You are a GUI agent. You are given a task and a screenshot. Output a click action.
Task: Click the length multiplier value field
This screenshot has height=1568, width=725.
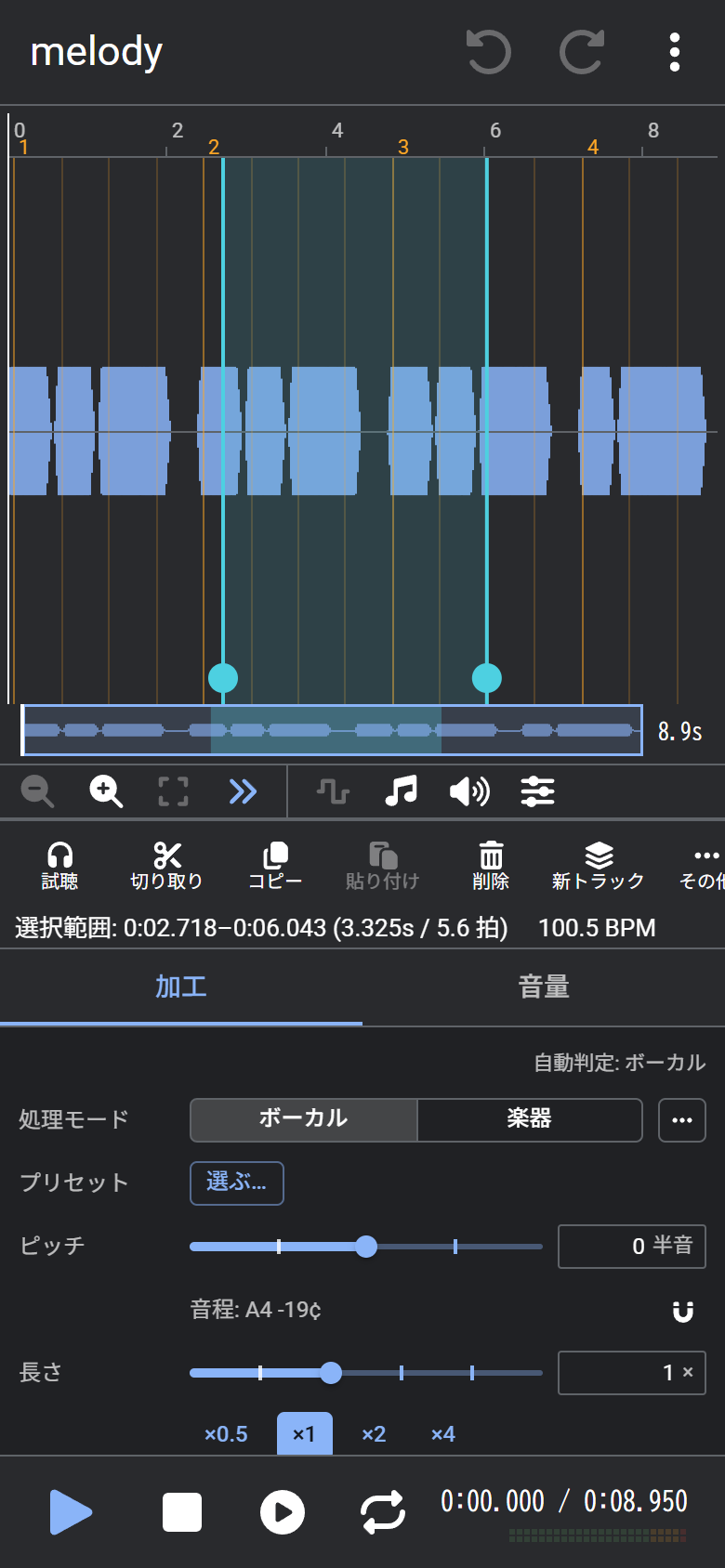click(x=632, y=1373)
